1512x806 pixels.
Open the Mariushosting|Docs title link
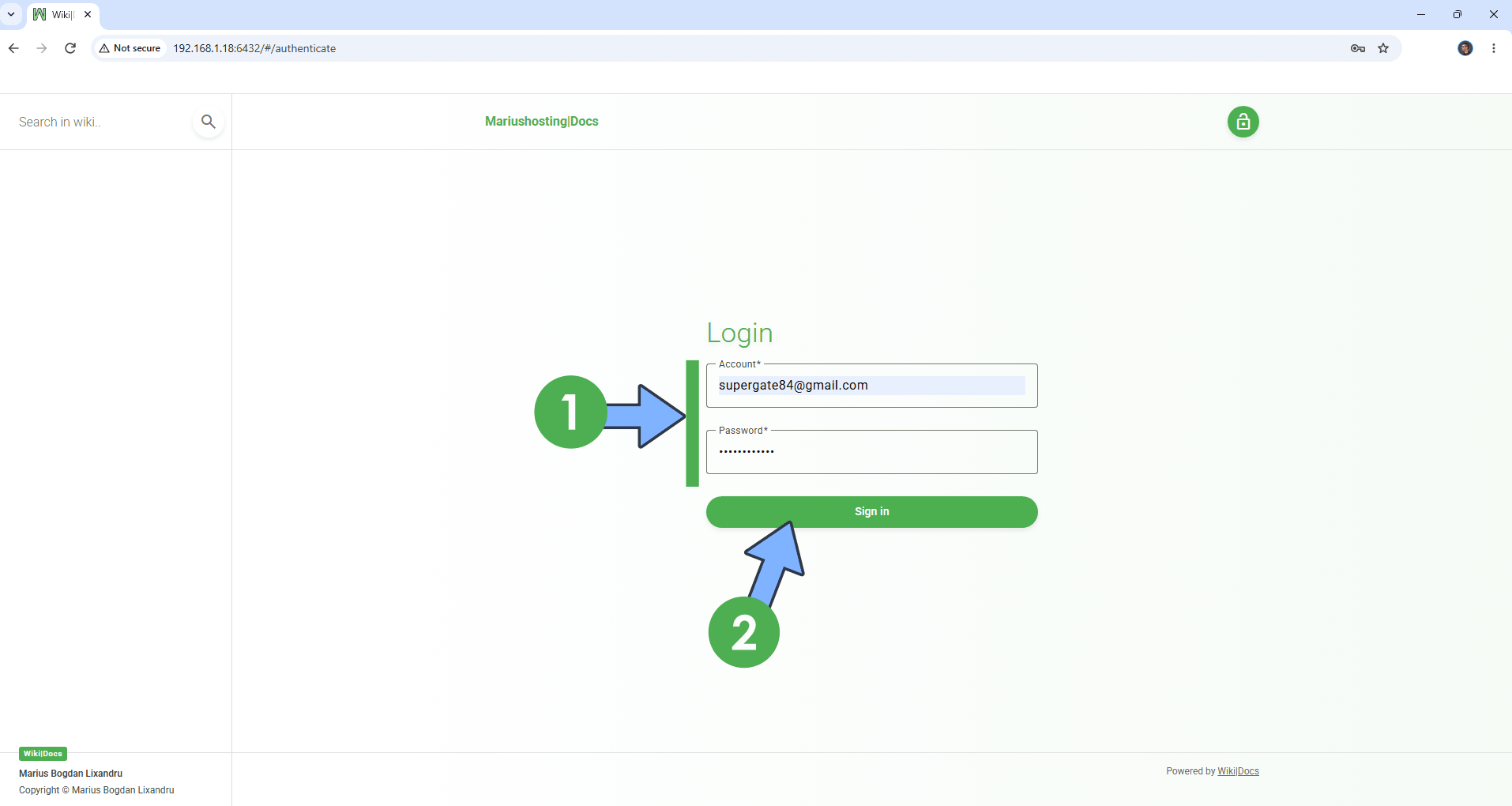coord(542,121)
